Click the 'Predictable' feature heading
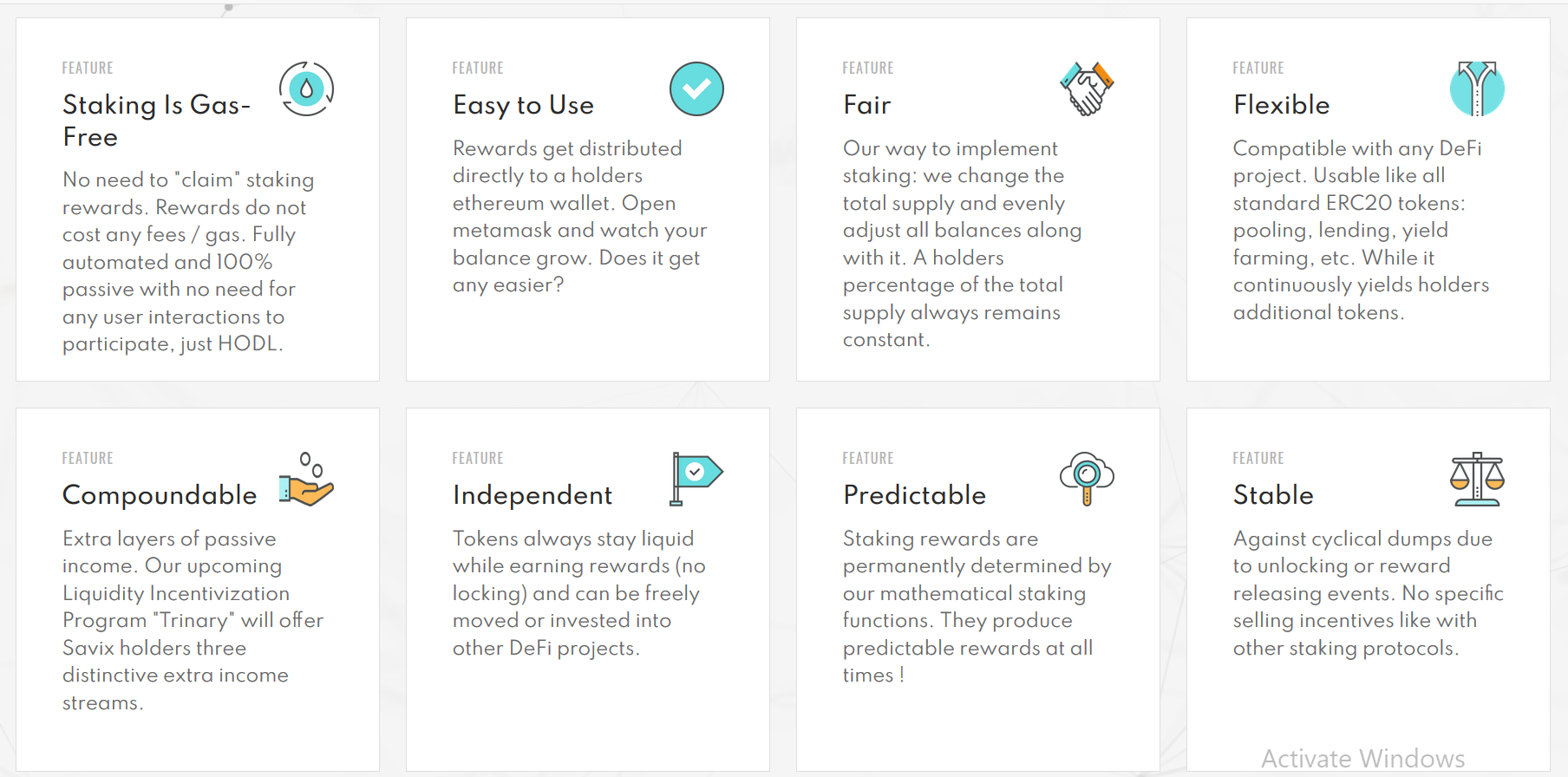This screenshot has height=777, width=1568. click(914, 495)
